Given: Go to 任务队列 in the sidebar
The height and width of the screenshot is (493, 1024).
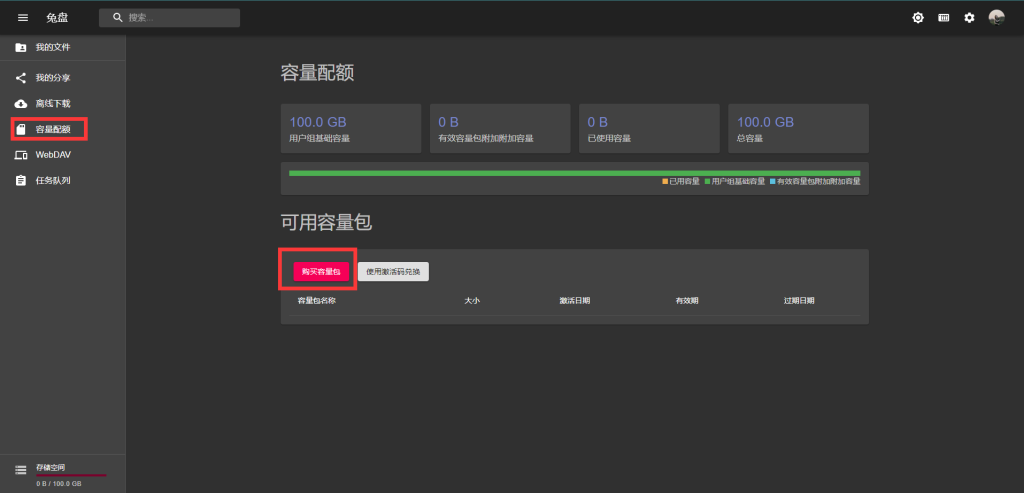Looking at the screenshot, I should click(x=53, y=181).
